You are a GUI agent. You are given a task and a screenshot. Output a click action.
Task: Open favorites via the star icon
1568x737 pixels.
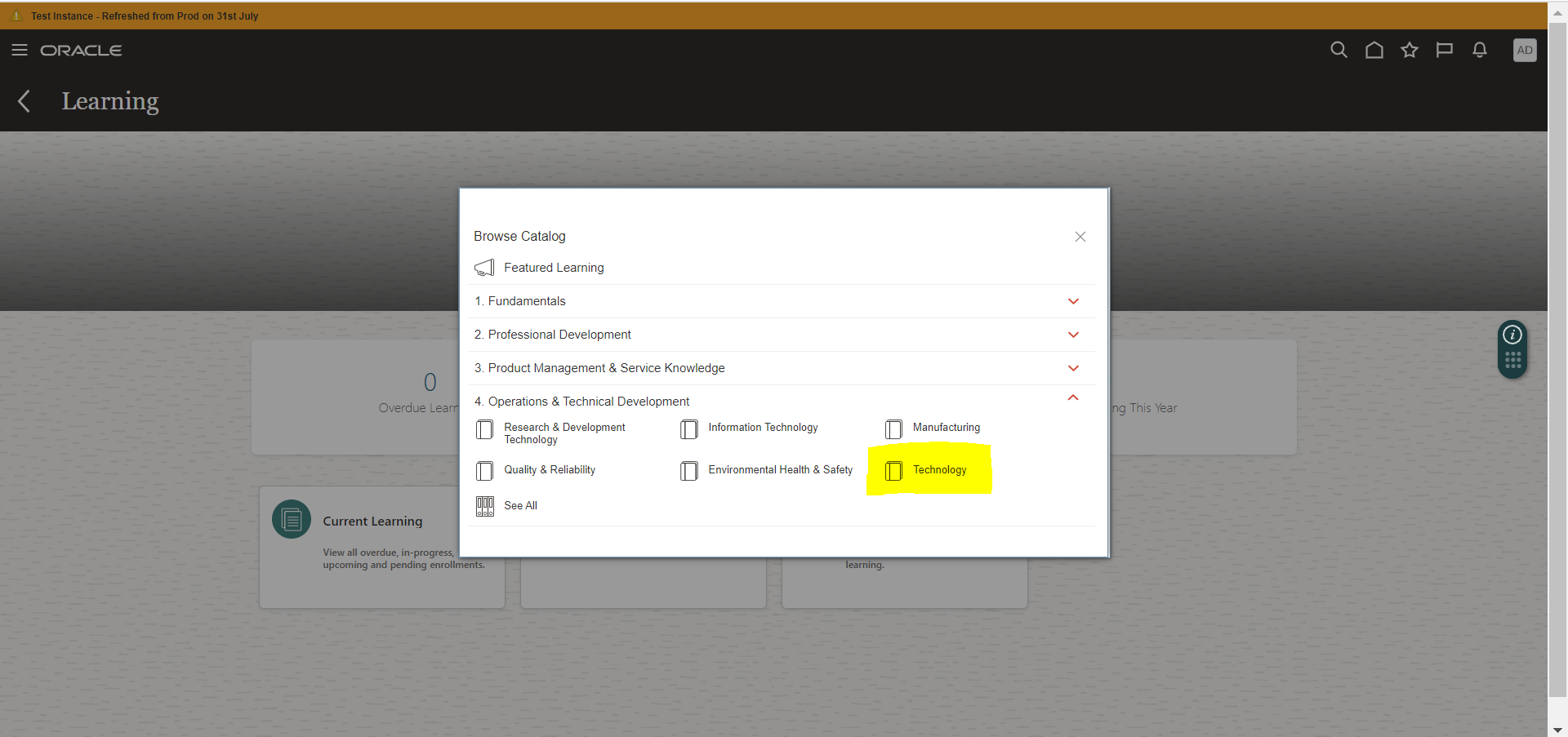1410,50
